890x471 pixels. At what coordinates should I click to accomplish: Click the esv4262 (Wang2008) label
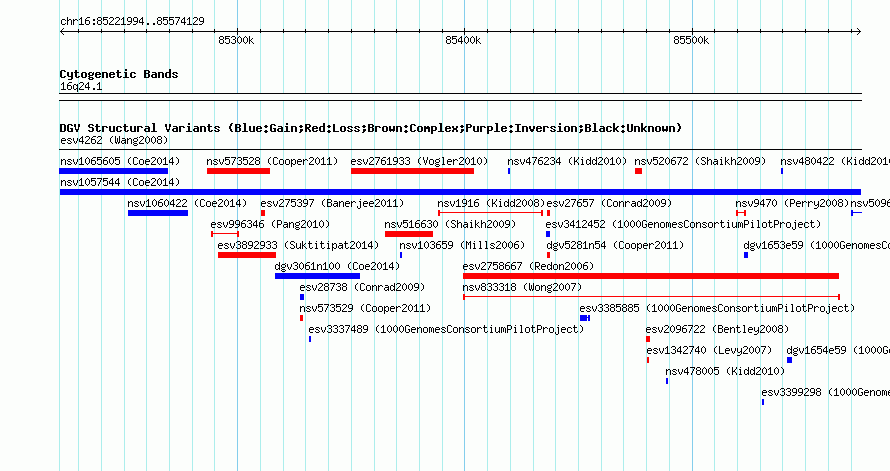tap(114, 140)
